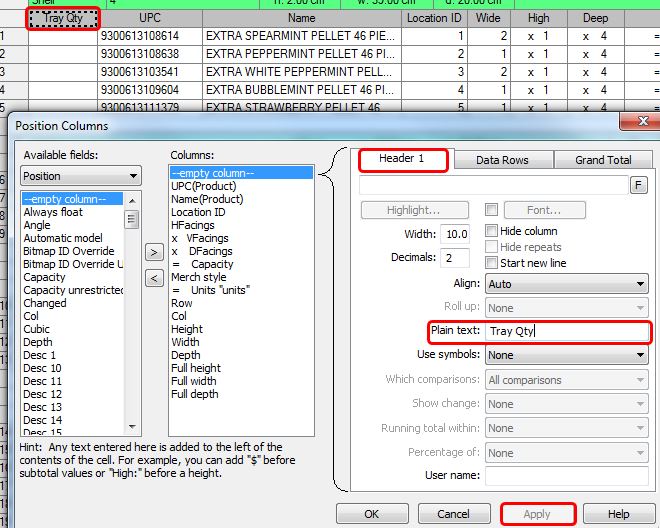Click the Cancel button
Image resolution: width=660 pixels, height=528 pixels.
454,514
